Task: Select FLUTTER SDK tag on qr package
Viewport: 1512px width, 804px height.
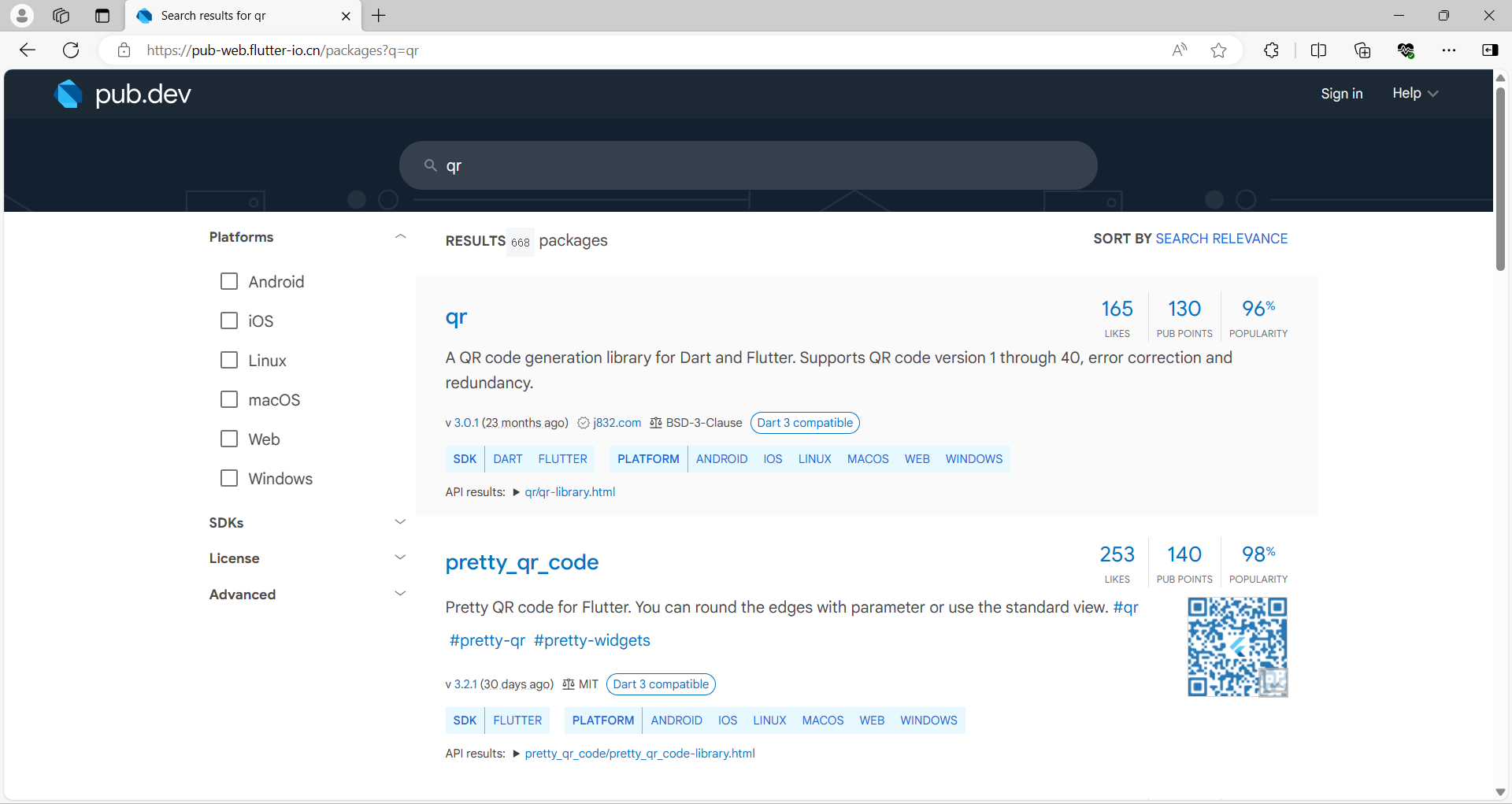Action: (563, 459)
